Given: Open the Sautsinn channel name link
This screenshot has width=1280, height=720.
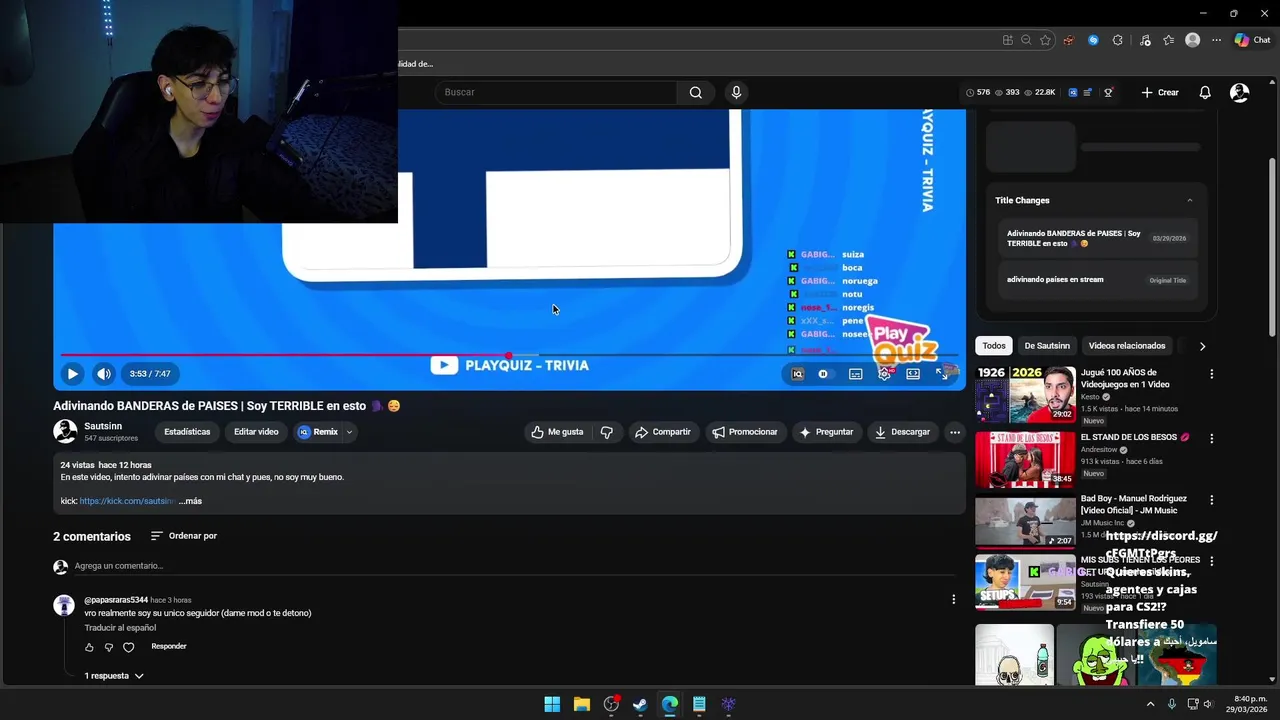Looking at the screenshot, I should (x=103, y=426).
